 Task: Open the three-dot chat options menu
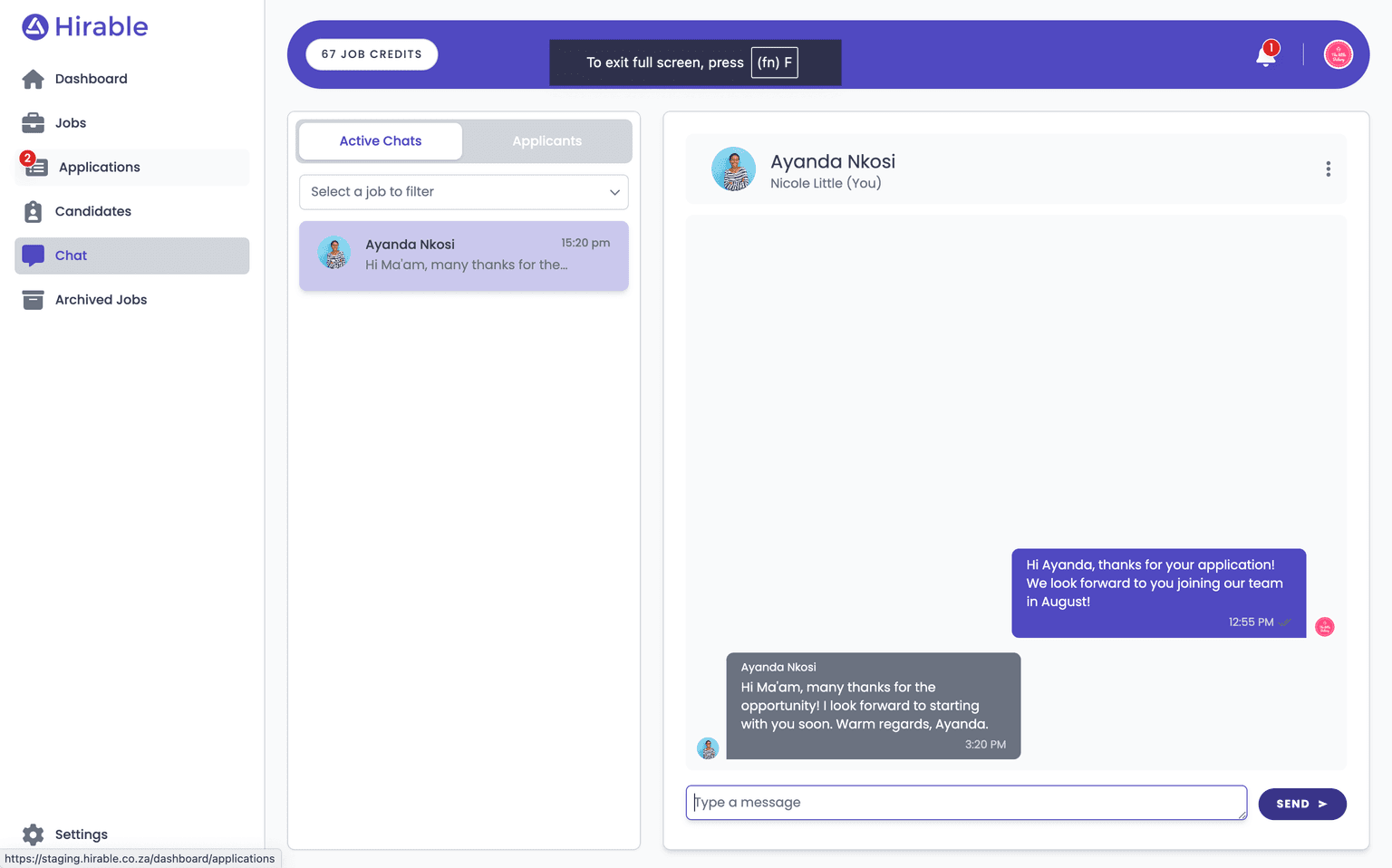[x=1328, y=169]
